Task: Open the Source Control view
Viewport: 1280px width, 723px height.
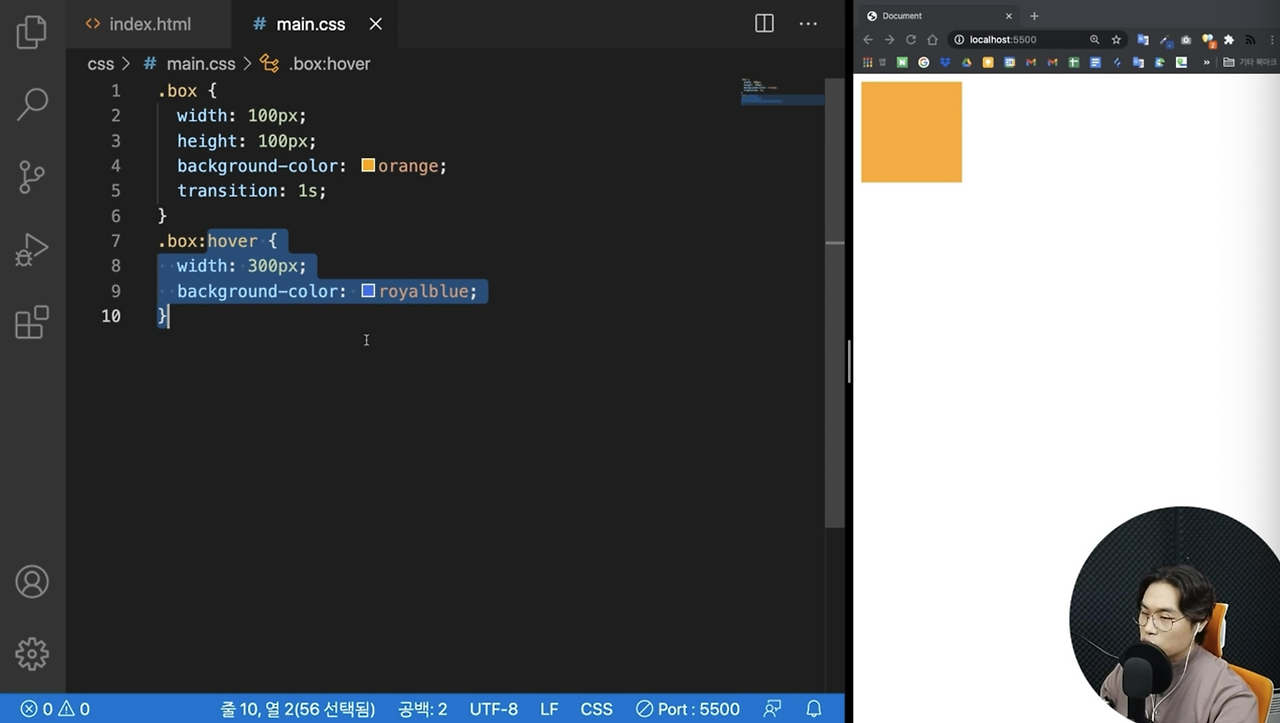Action: [x=32, y=177]
